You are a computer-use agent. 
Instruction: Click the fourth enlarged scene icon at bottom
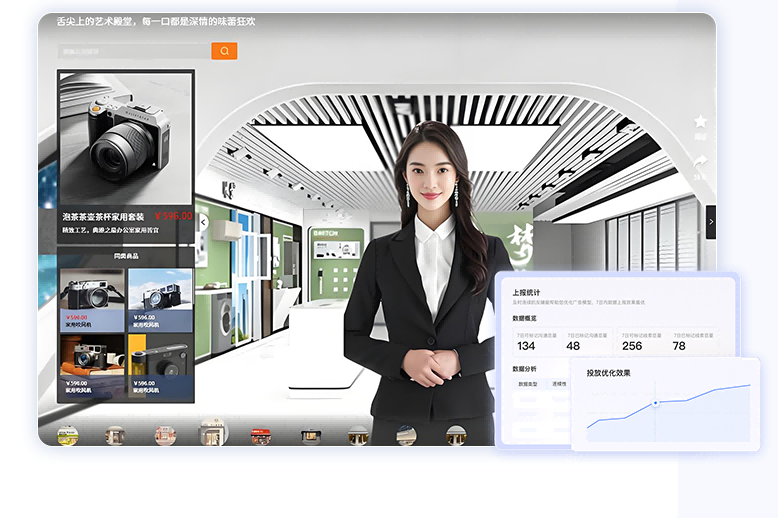click(x=212, y=434)
